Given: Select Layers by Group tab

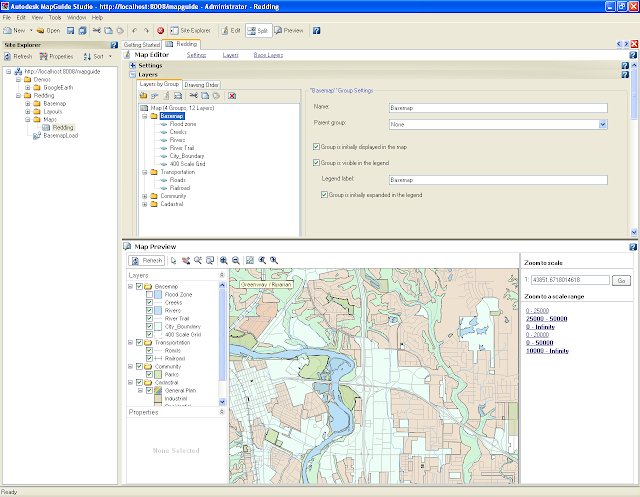Looking at the screenshot, I should (x=159, y=84).
